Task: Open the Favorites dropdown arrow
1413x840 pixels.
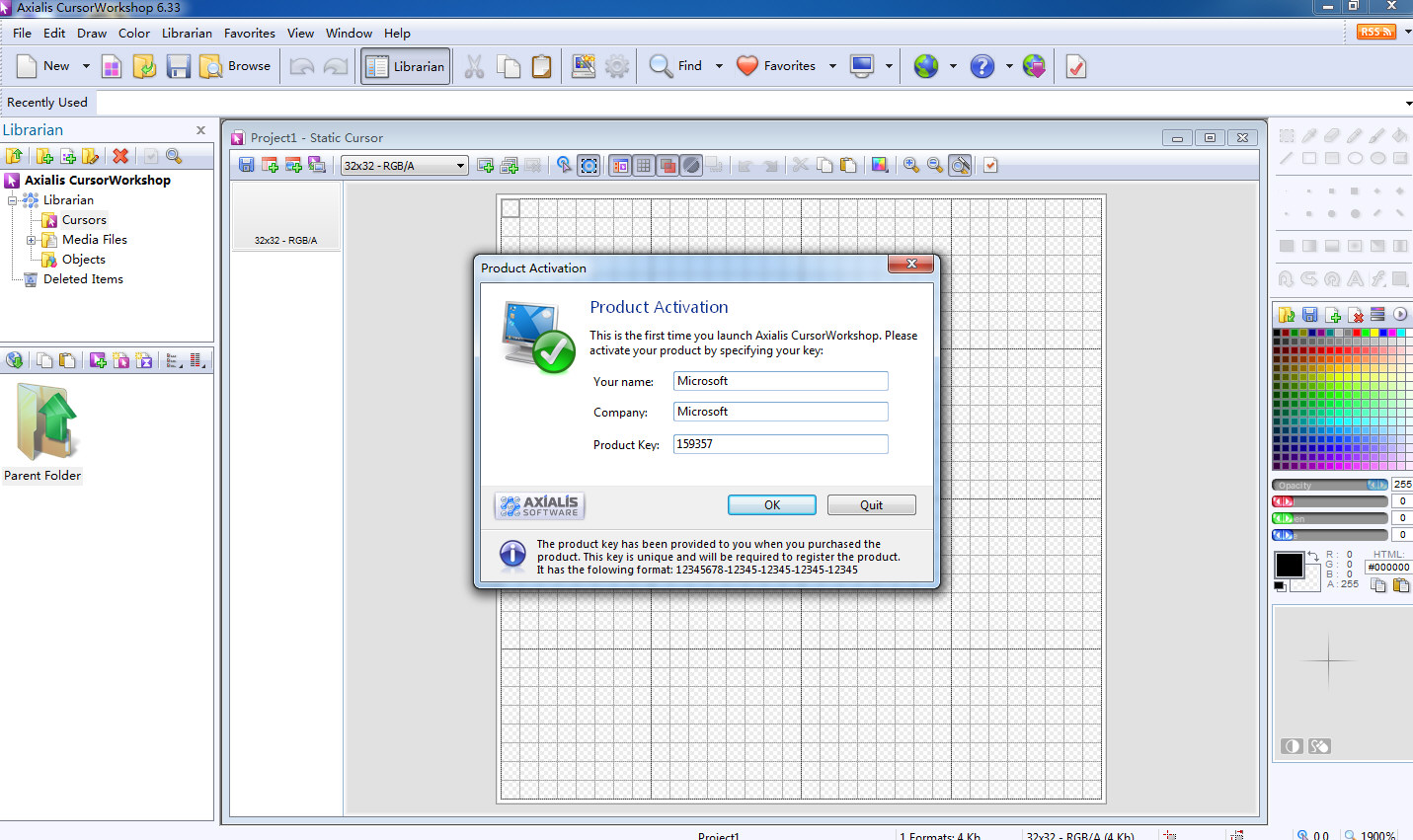Action: tap(832, 66)
